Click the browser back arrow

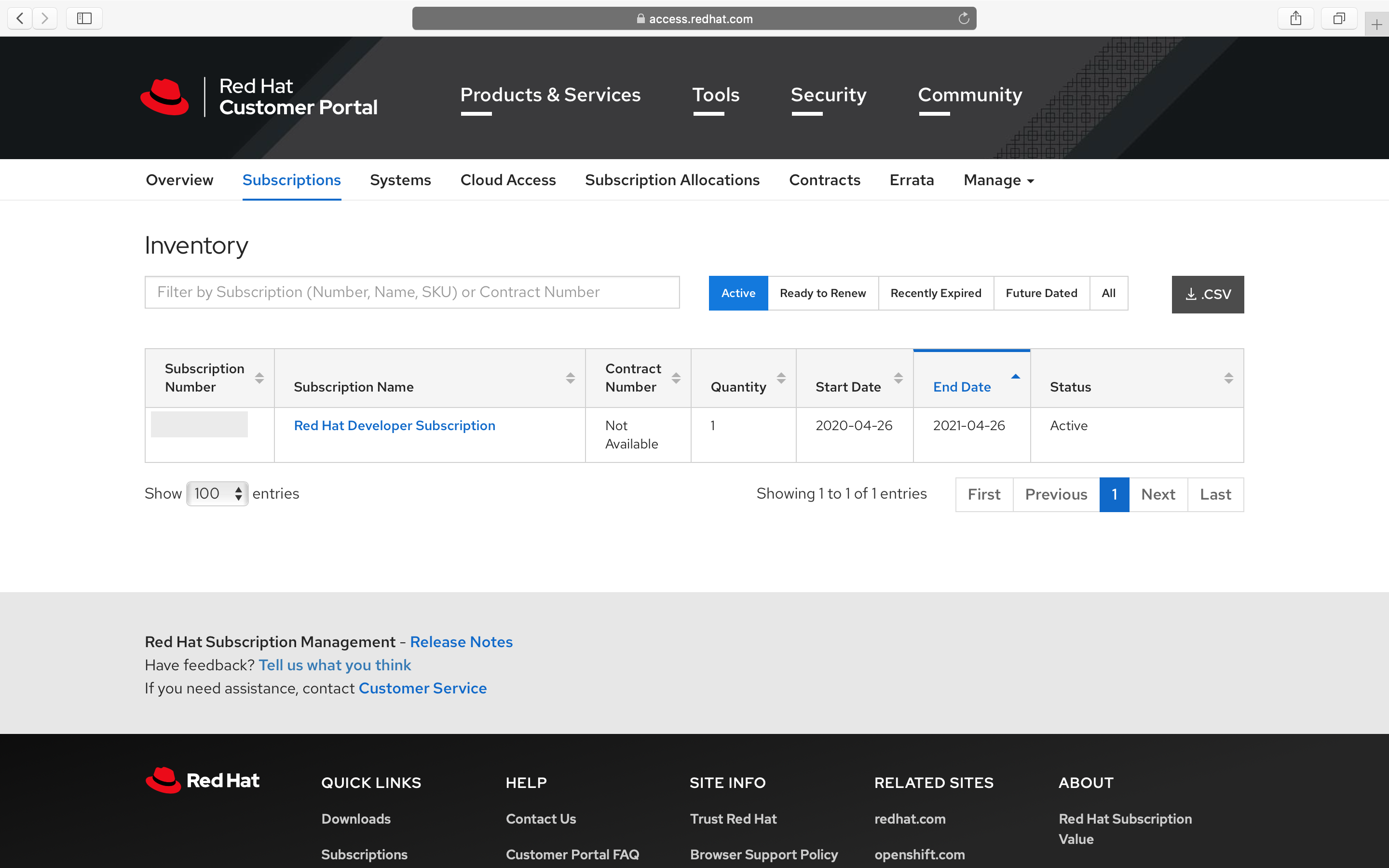tap(20, 18)
